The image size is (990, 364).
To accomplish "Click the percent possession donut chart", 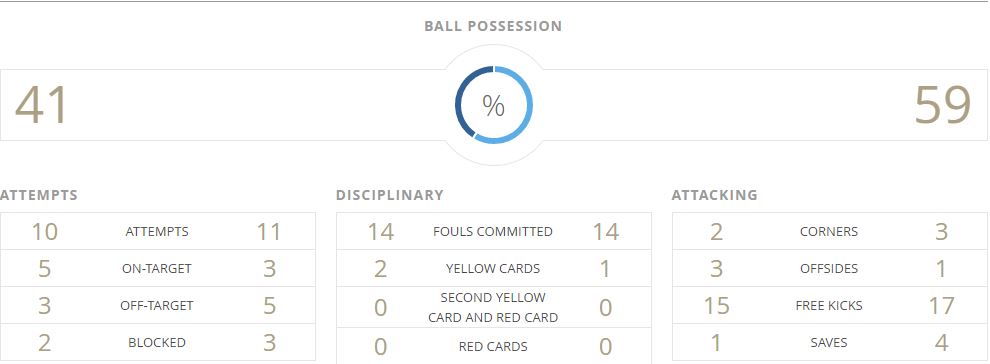I will [x=494, y=105].
